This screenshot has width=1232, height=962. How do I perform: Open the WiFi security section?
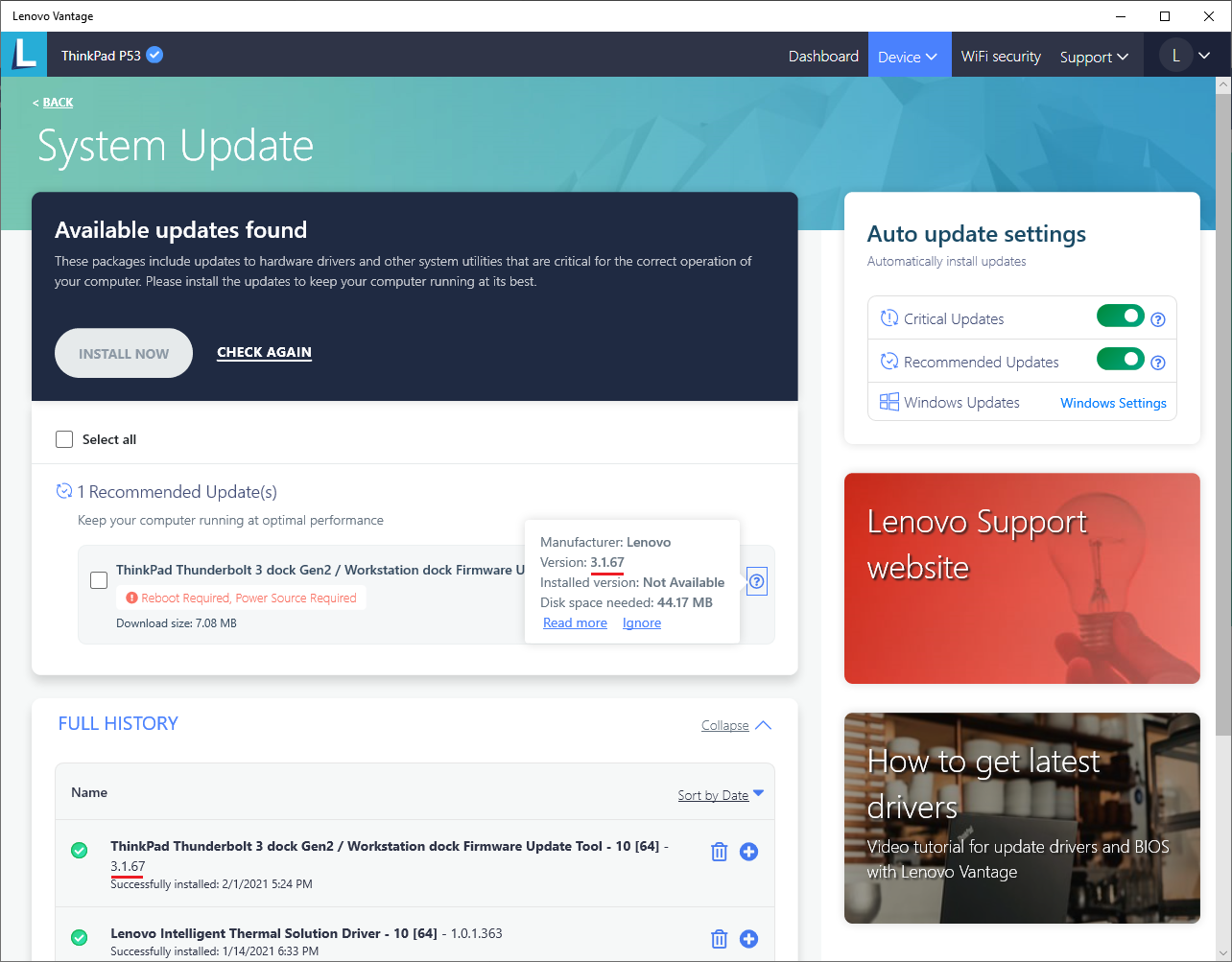tap(1001, 57)
